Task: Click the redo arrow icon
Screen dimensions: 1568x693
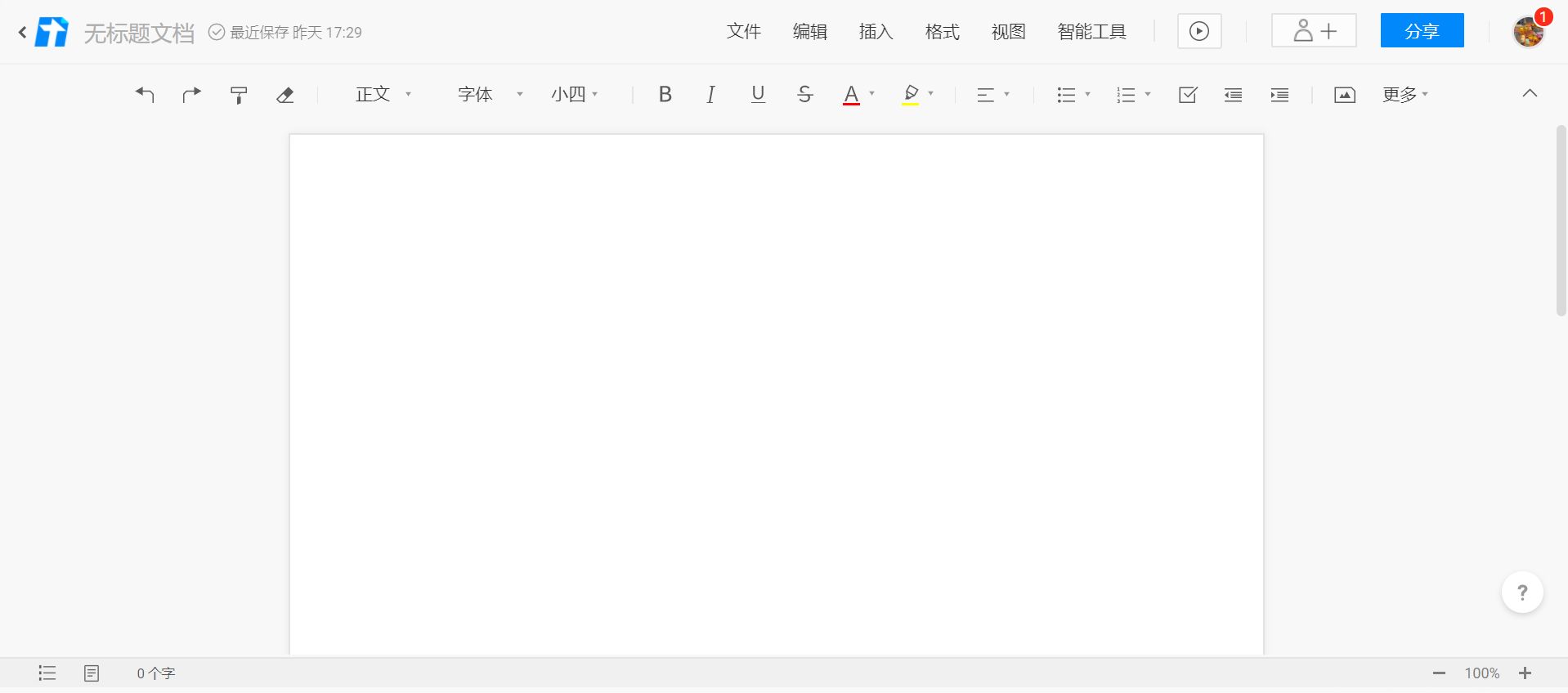Action: (x=191, y=95)
